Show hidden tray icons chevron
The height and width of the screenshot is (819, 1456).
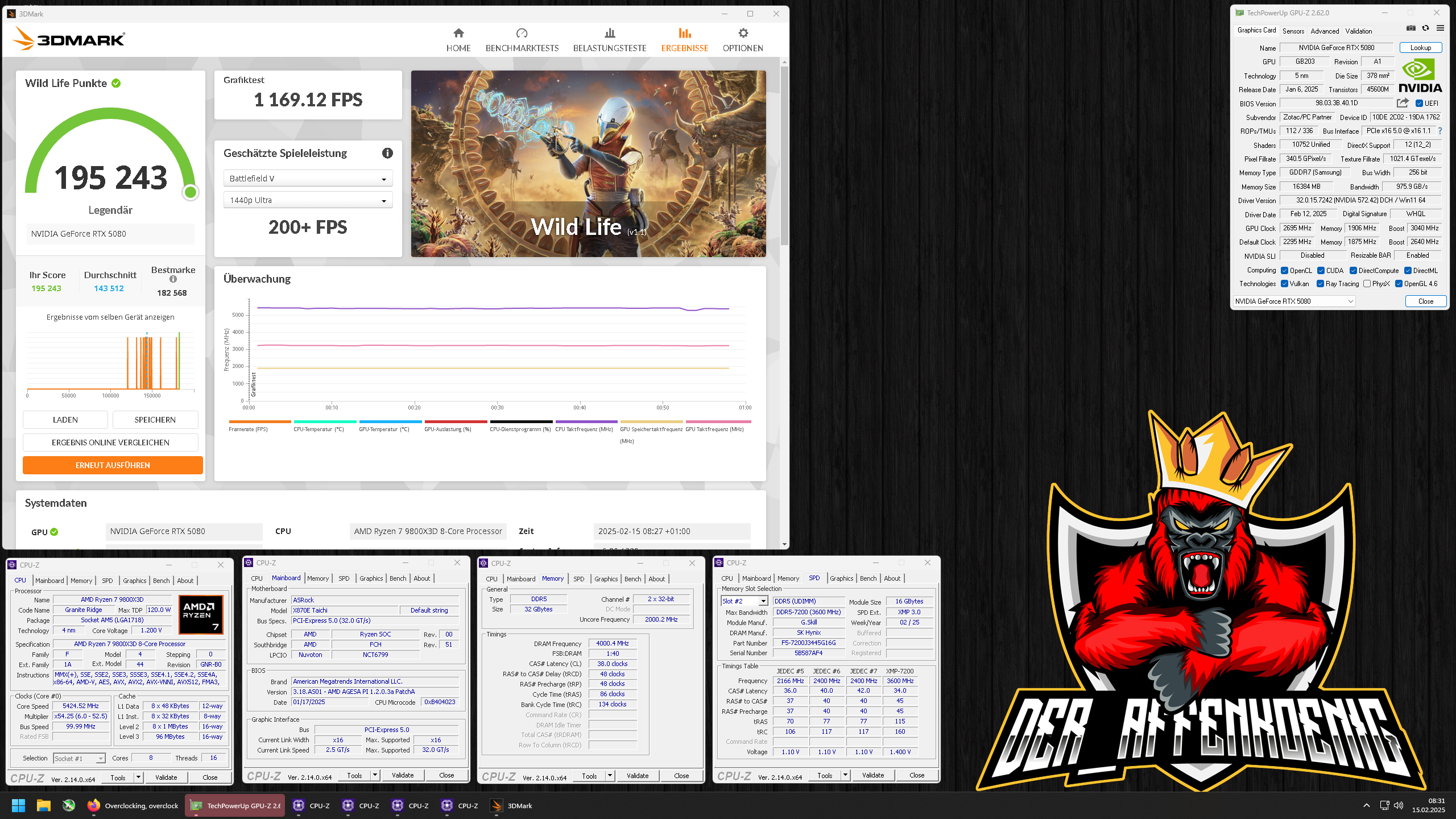(1366, 805)
